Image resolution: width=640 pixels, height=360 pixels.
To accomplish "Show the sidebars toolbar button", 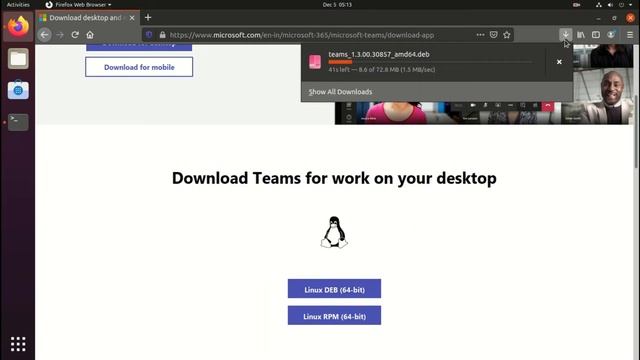I will (596, 35).
